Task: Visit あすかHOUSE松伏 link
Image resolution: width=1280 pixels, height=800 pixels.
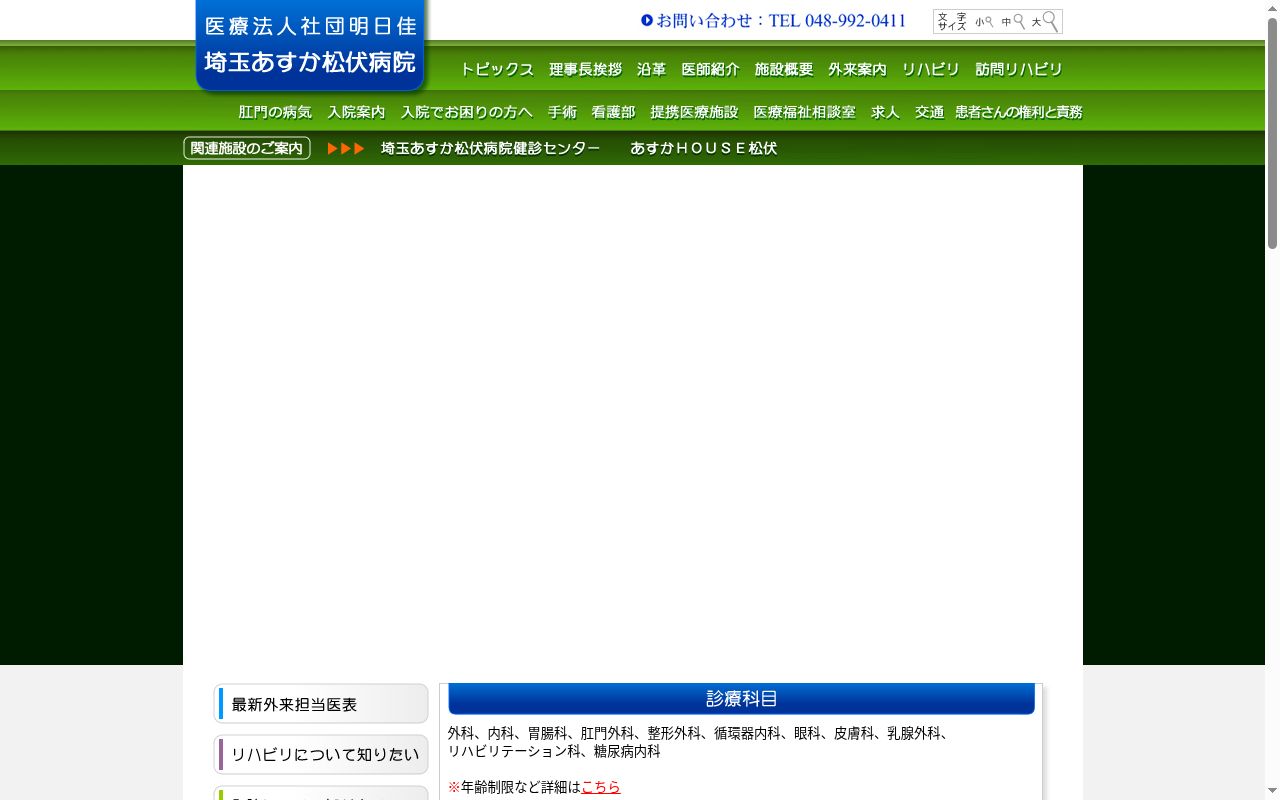Action: [703, 148]
